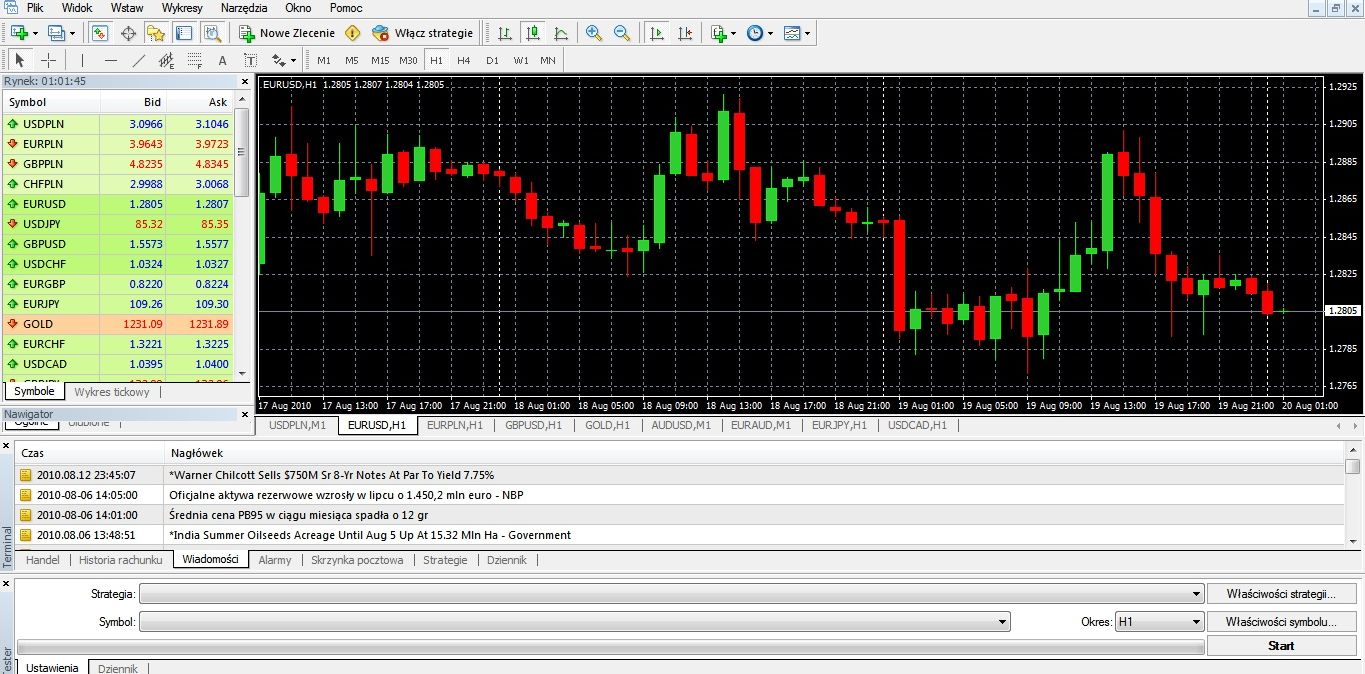Open the Symbol dropdown in tester
Image resolution: width=1365 pixels, height=674 pixels.
(x=575, y=622)
